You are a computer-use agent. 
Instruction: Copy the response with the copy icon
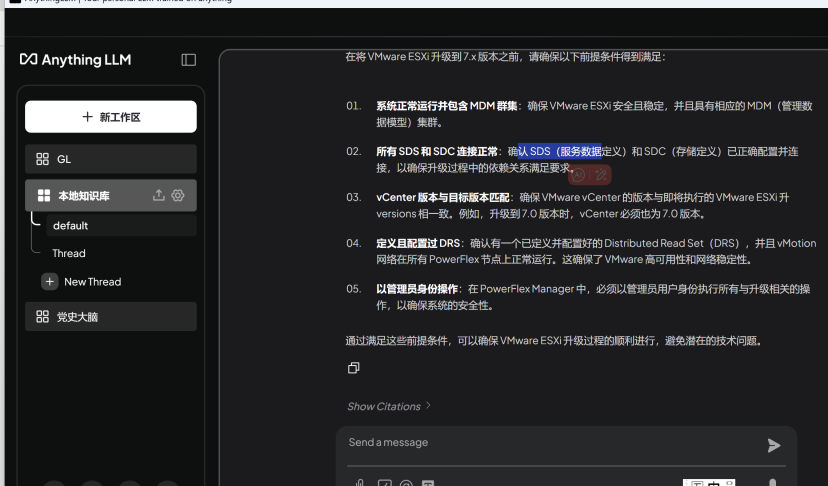click(x=354, y=368)
